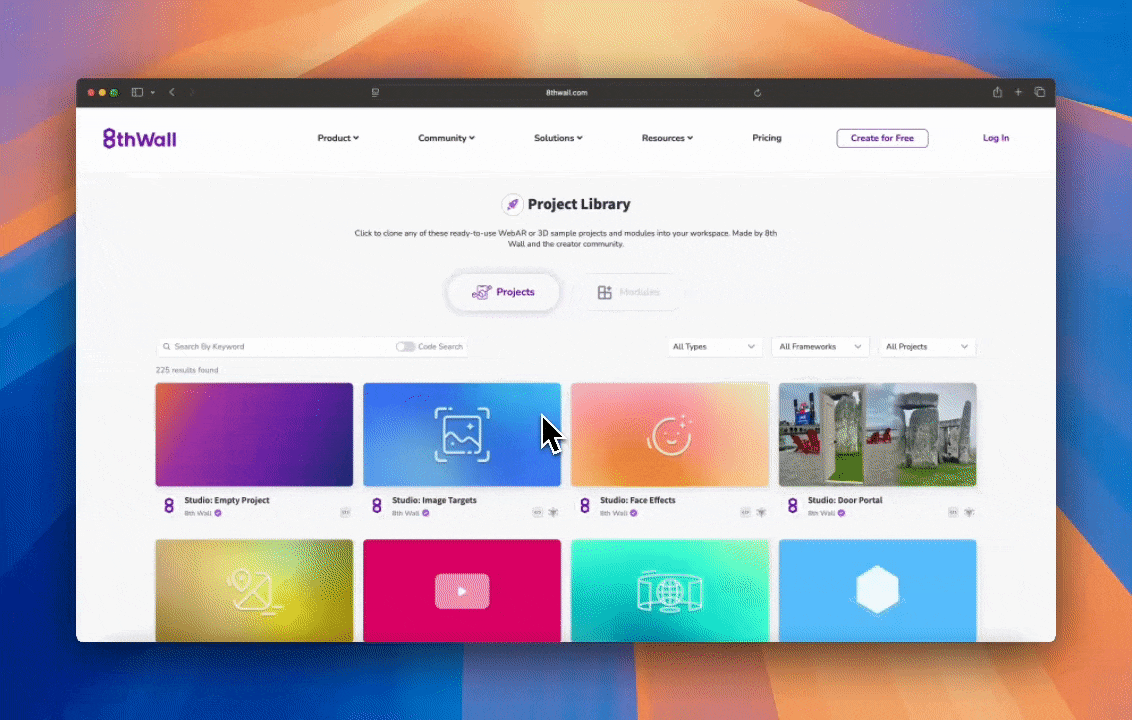Reload the page with the refresh icon
This screenshot has width=1132, height=720.
(757, 92)
